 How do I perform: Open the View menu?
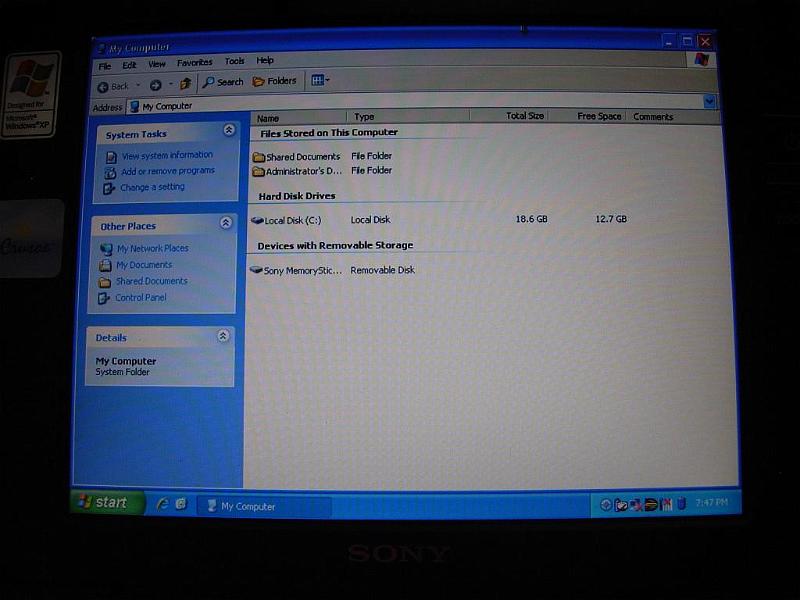[x=157, y=64]
